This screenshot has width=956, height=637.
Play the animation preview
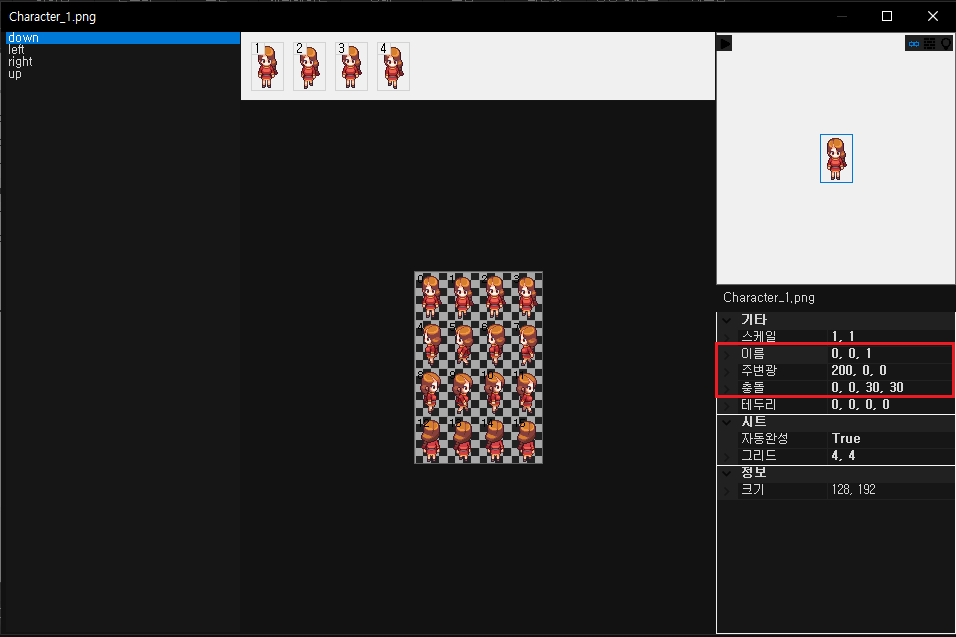pyautogui.click(x=726, y=43)
